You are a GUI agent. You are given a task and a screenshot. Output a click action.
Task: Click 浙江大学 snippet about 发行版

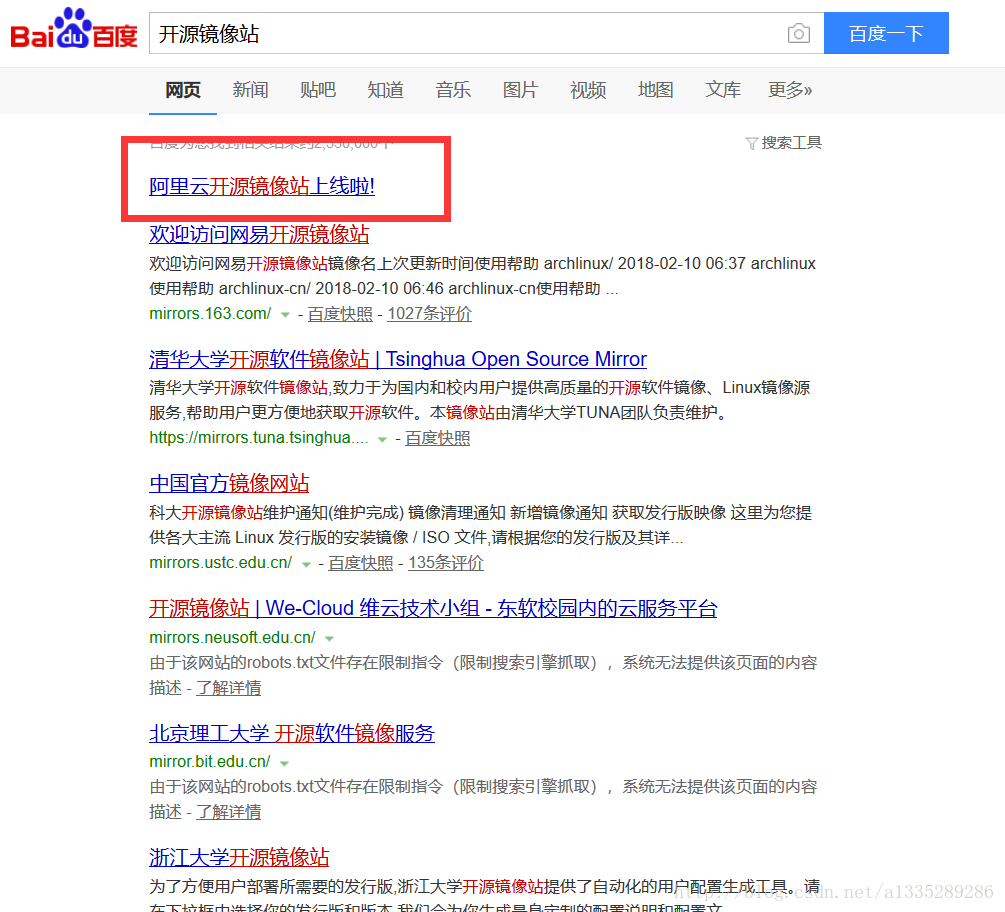coord(485,895)
